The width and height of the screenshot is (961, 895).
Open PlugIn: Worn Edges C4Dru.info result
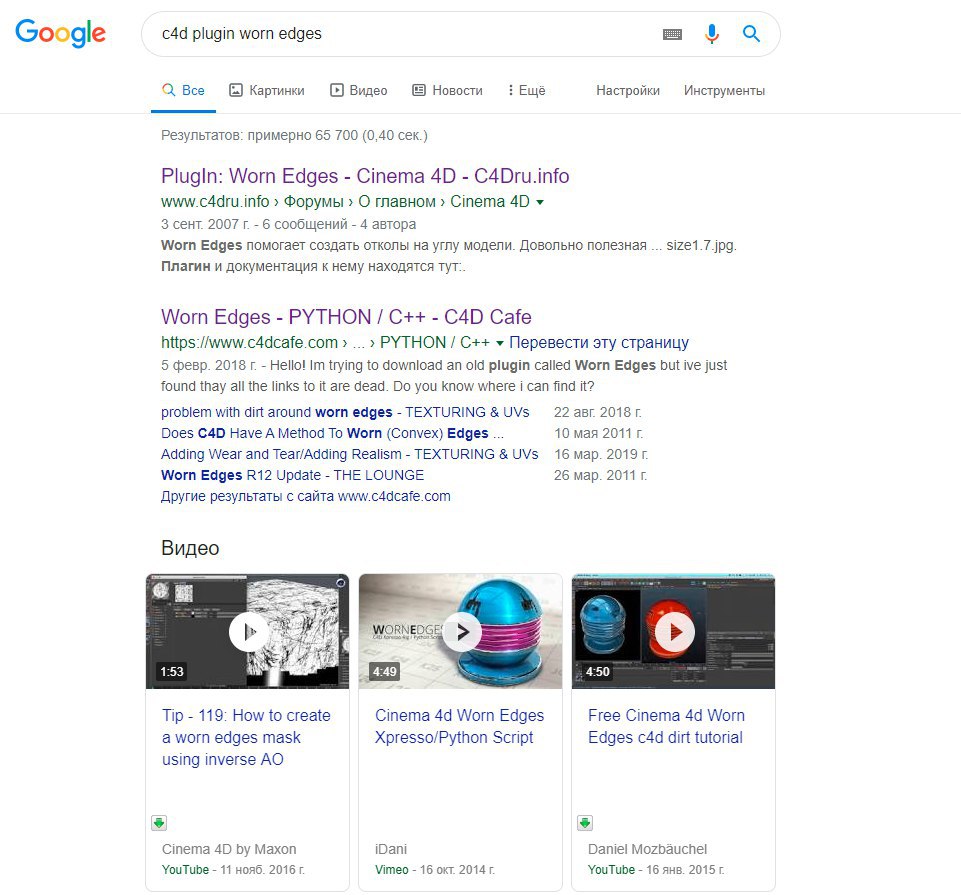365,177
